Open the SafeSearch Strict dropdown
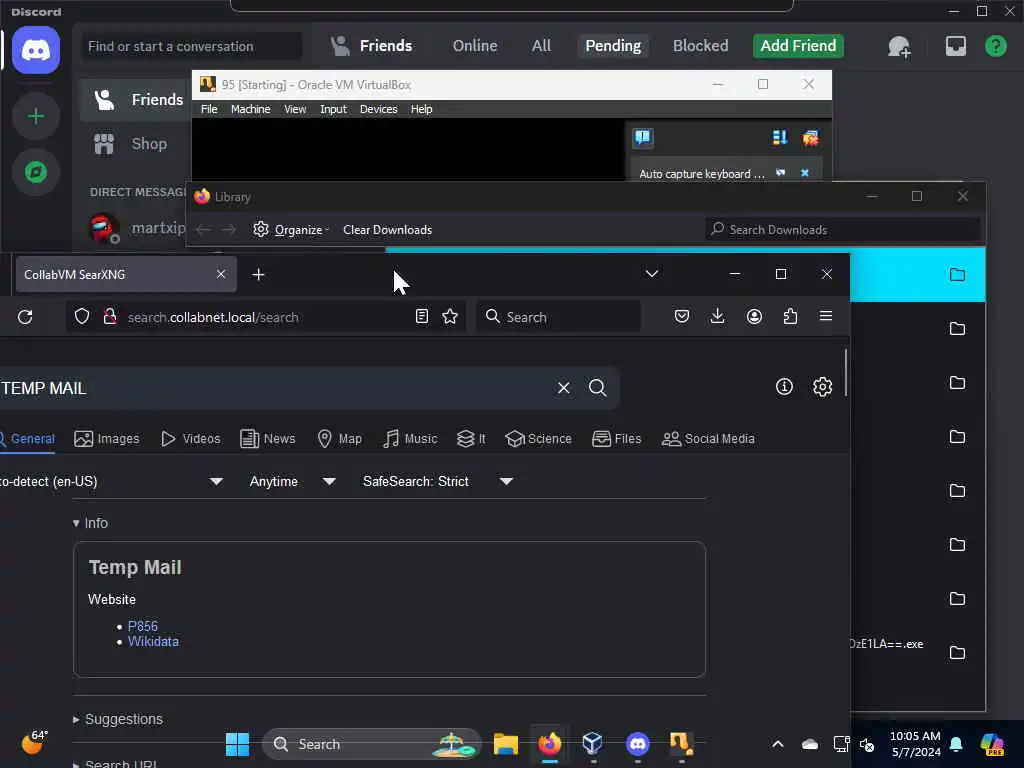This screenshot has height=768, width=1024. point(438,481)
